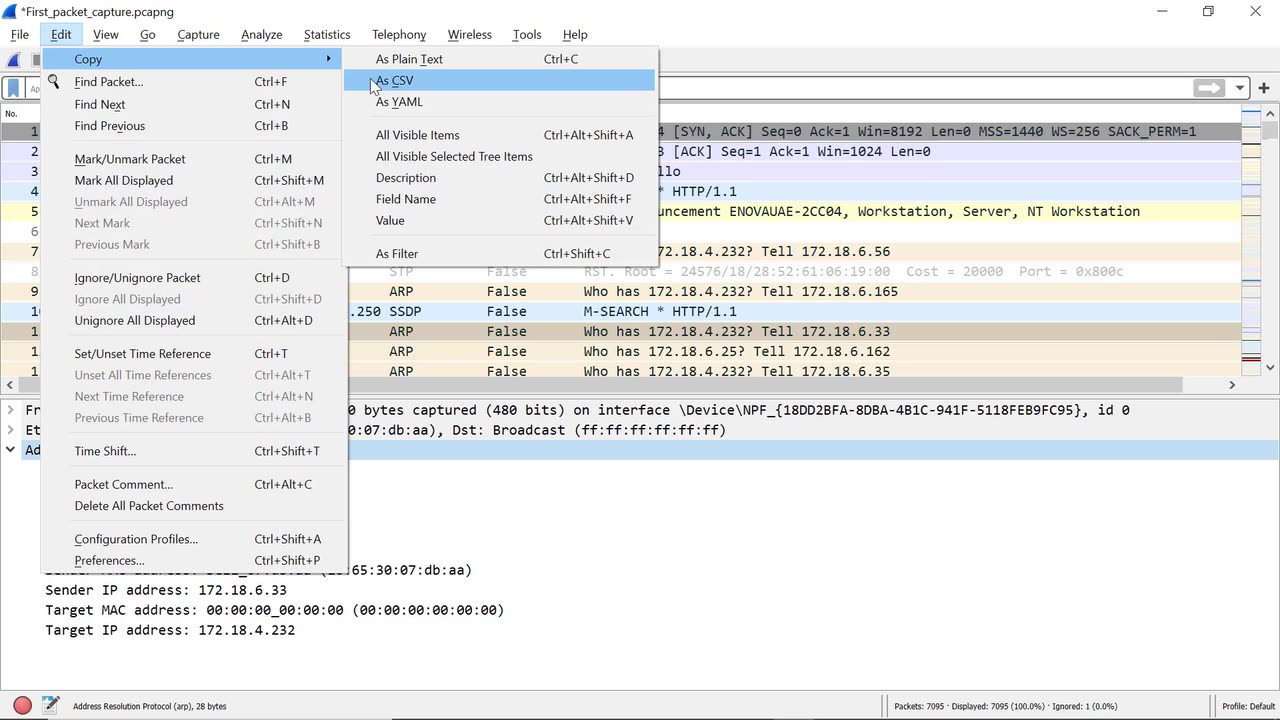The height and width of the screenshot is (720, 1280).
Task: Open the Help menu
Action: coord(575,34)
